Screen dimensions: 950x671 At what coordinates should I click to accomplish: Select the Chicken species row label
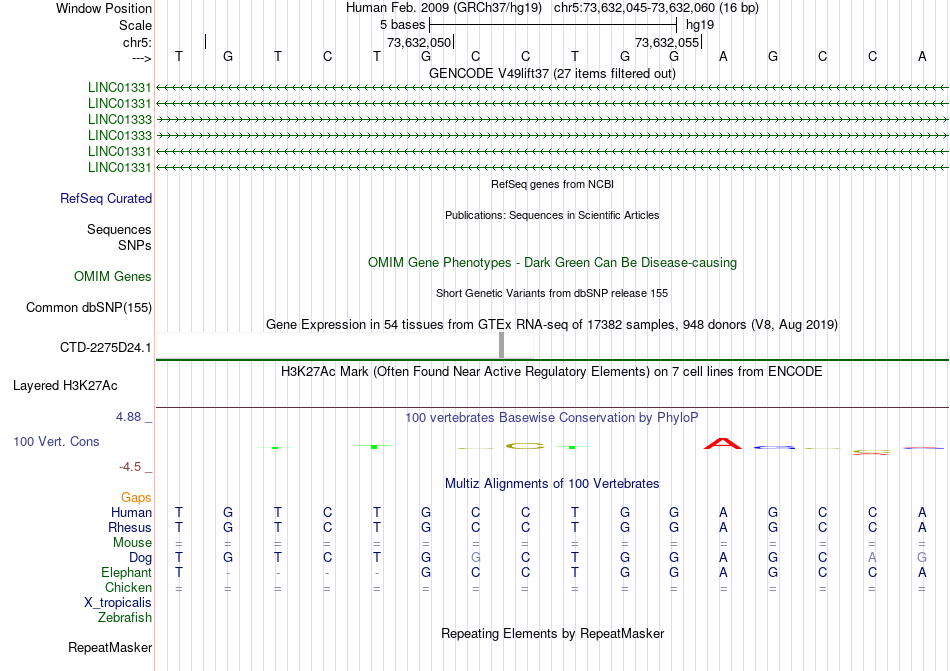coord(128,587)
